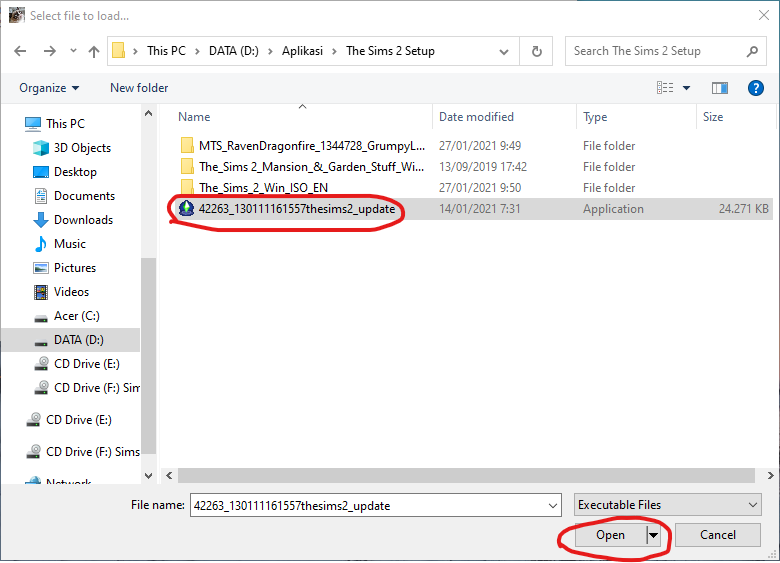Click the Search The Sims 2 Setup field
Screen dimensions: 780x563
click(655, 51)
